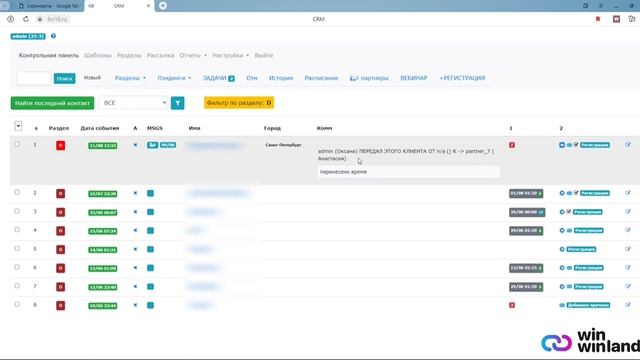Image resolution: width=640 pixels, height=360 pixels.
Task: Expand the Разделы dropdown in the toolbar
Action: pos(130,78)
